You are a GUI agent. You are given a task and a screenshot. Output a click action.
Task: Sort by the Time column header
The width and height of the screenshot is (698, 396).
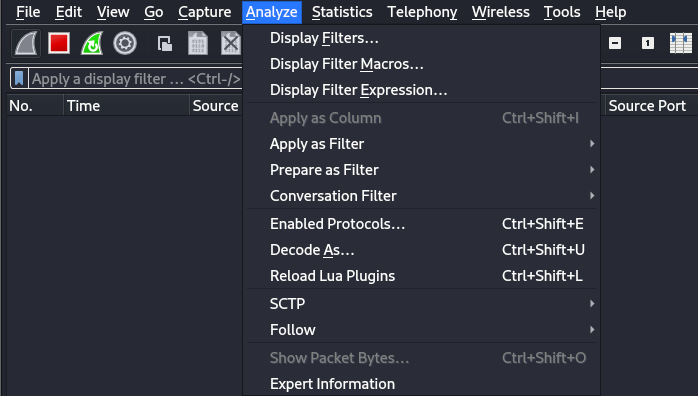[126, 106]
